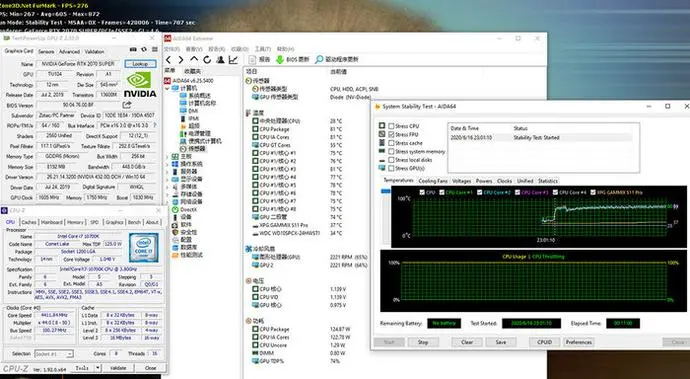This screenshot has height=379, width=690.
Task: Switch to the Voltages tab in Stability Test
Action: 462,181
